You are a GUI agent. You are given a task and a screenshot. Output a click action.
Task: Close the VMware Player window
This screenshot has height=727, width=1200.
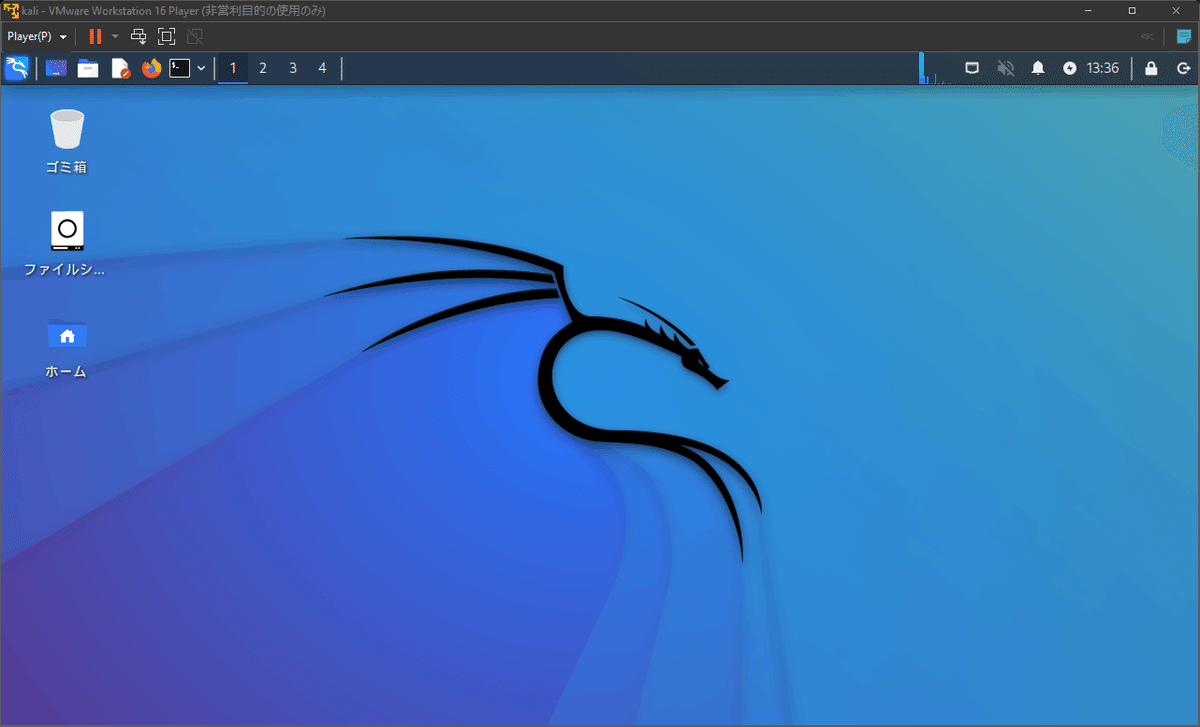pos(1176,10)
